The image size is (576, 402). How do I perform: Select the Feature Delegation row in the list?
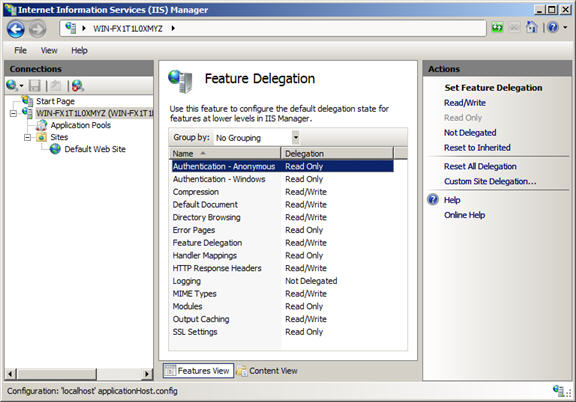[x=282, y=243]
